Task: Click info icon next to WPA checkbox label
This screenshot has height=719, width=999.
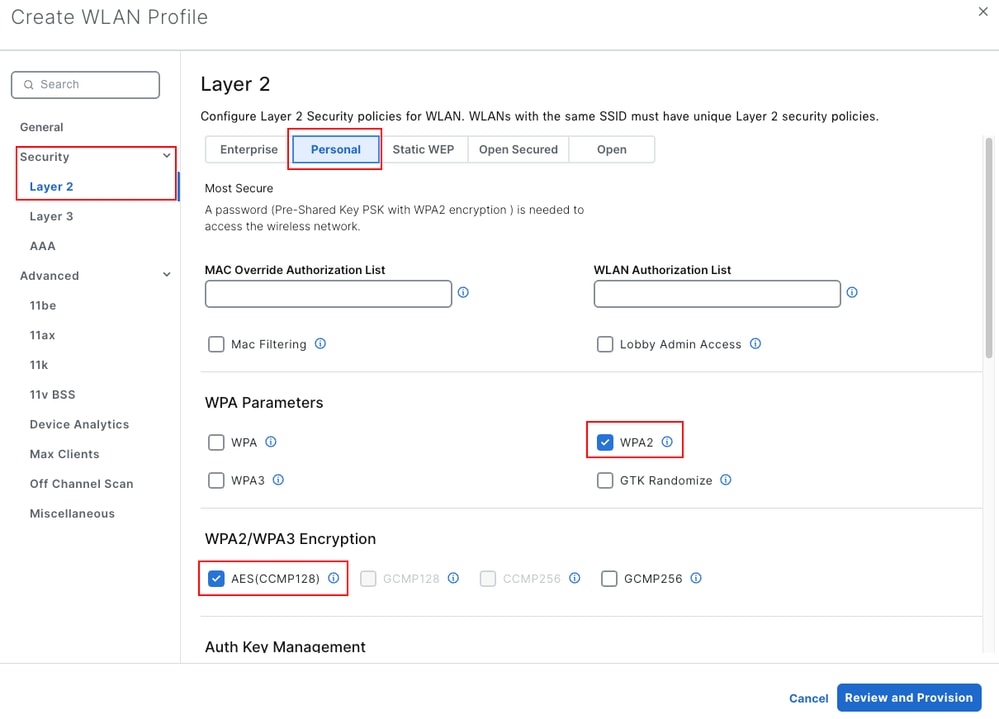Action: tap(271, 442)
